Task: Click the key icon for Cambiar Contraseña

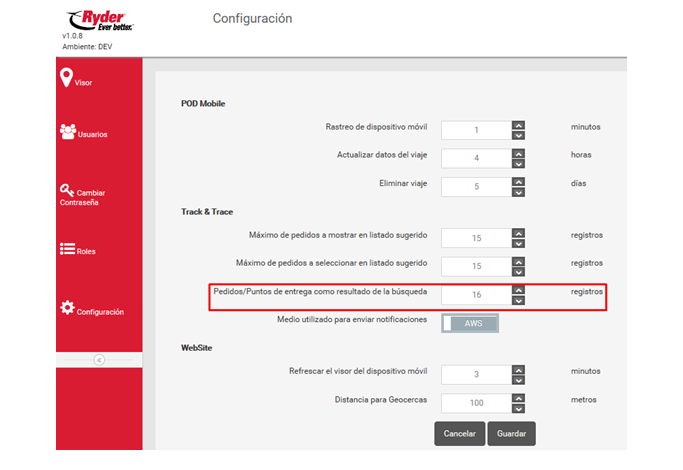Action: (x=67, y=190)
